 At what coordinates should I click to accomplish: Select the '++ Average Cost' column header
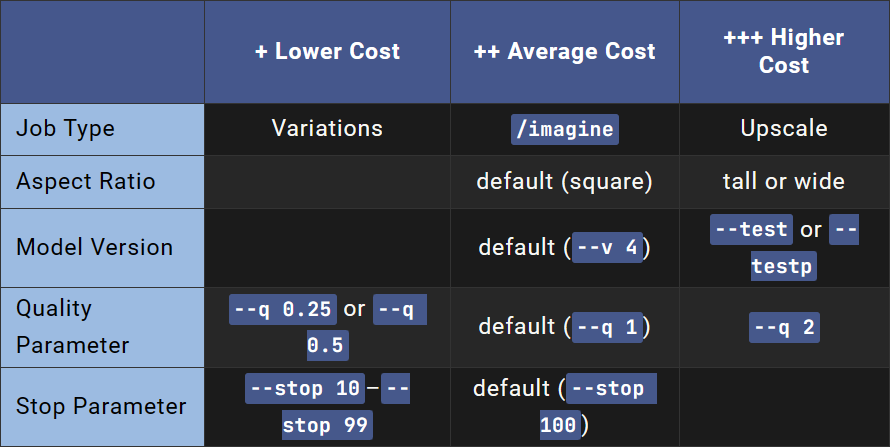[x=565, y=52]
